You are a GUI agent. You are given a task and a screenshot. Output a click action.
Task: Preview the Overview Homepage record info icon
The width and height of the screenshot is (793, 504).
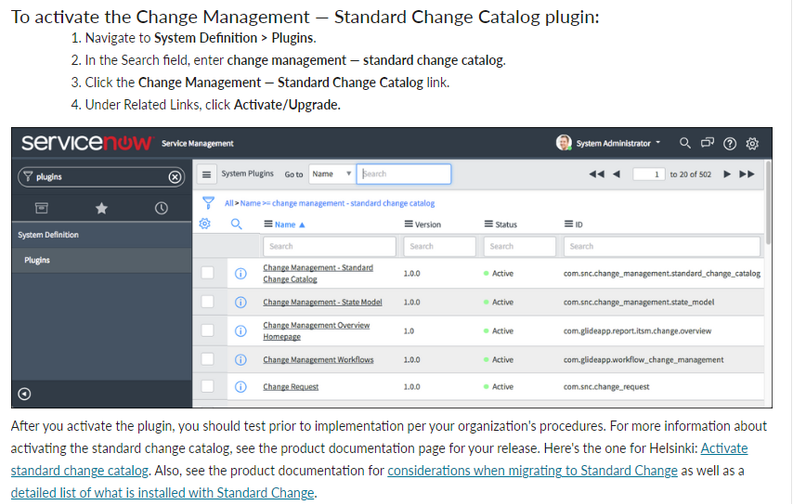point(241,331)
